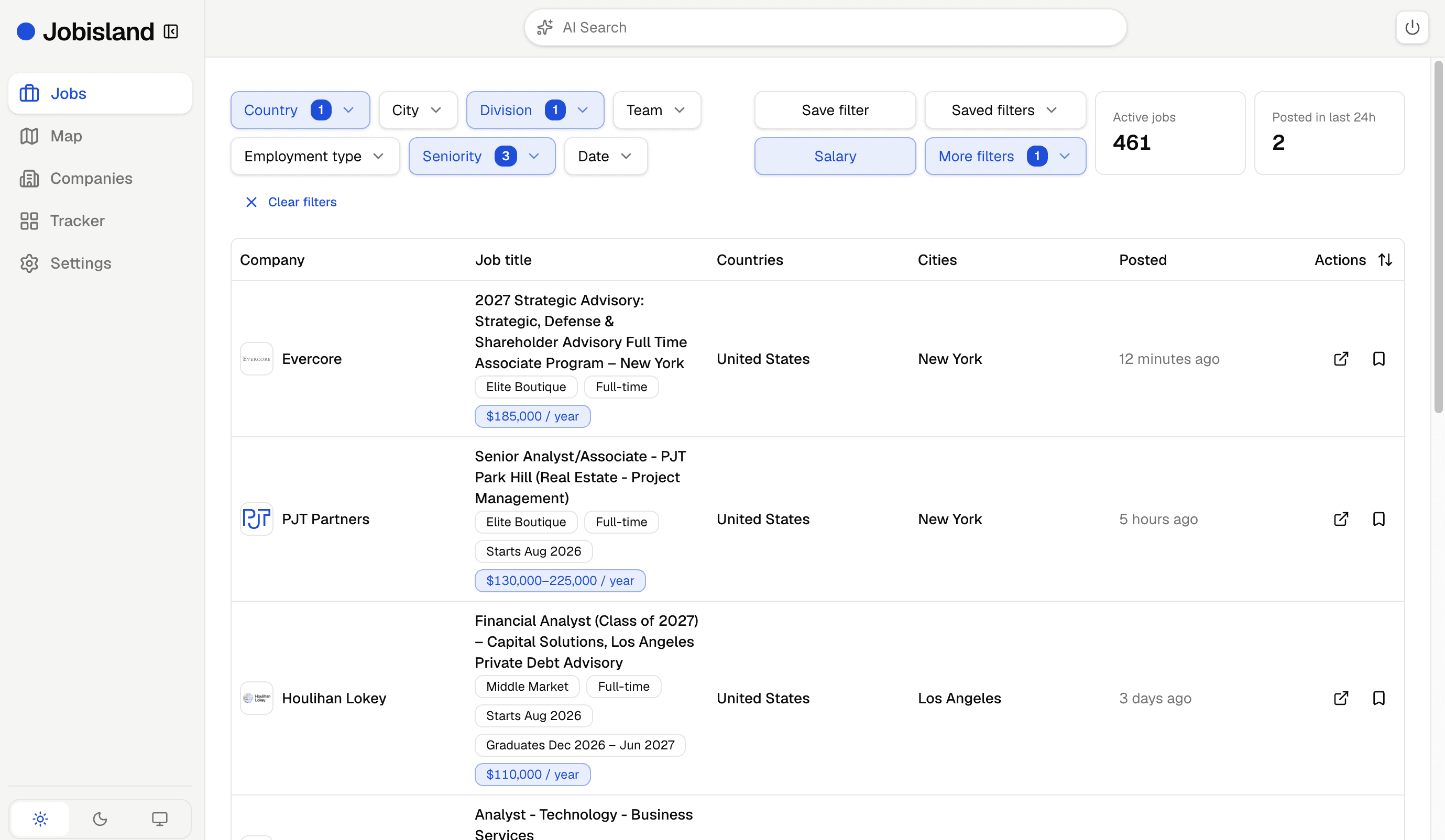
Task: Open external link for Houlihan Lokey job
Action: point(1341,698)
